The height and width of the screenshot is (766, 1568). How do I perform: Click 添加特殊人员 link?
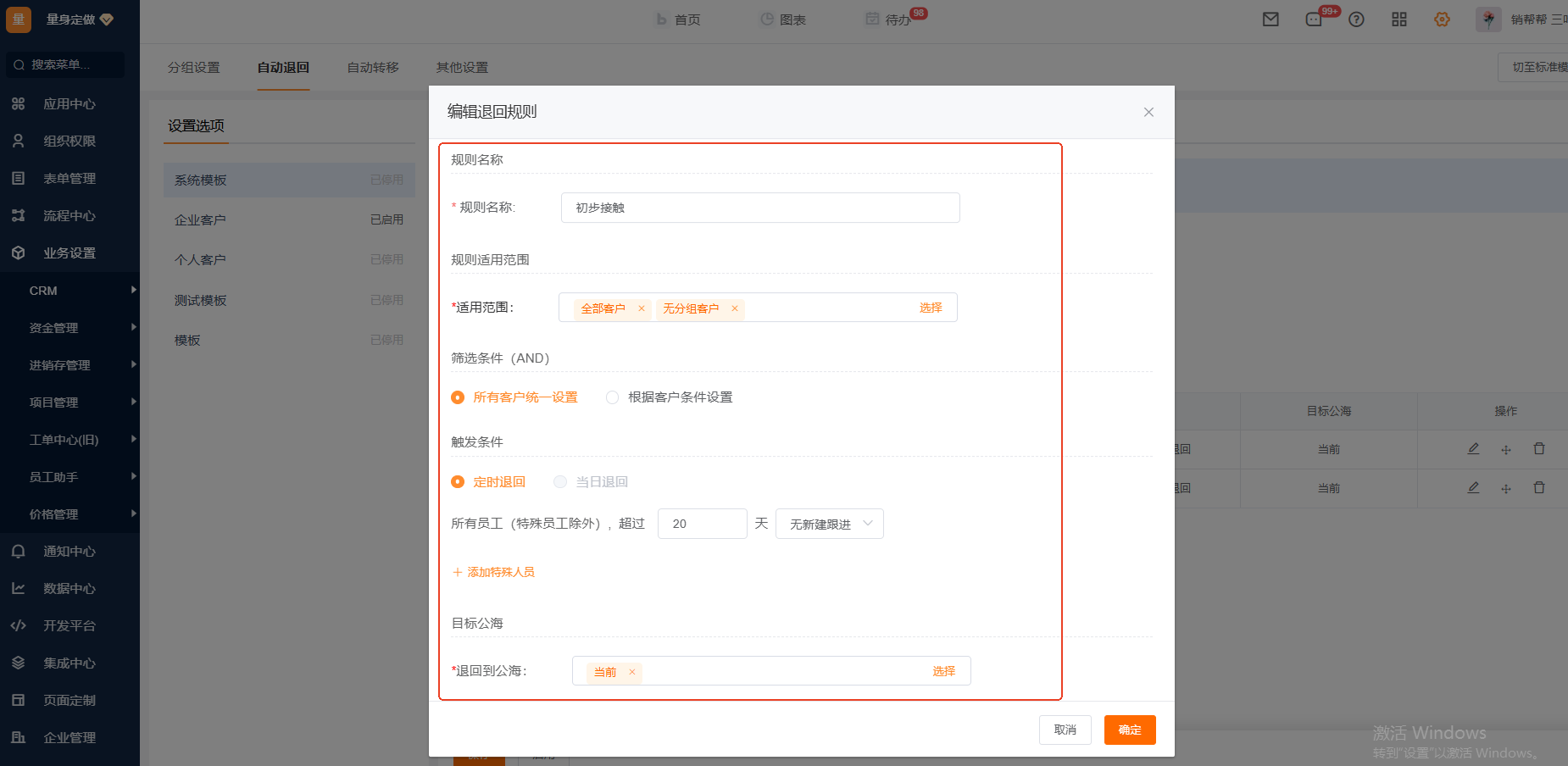click(x=493, y=573)
